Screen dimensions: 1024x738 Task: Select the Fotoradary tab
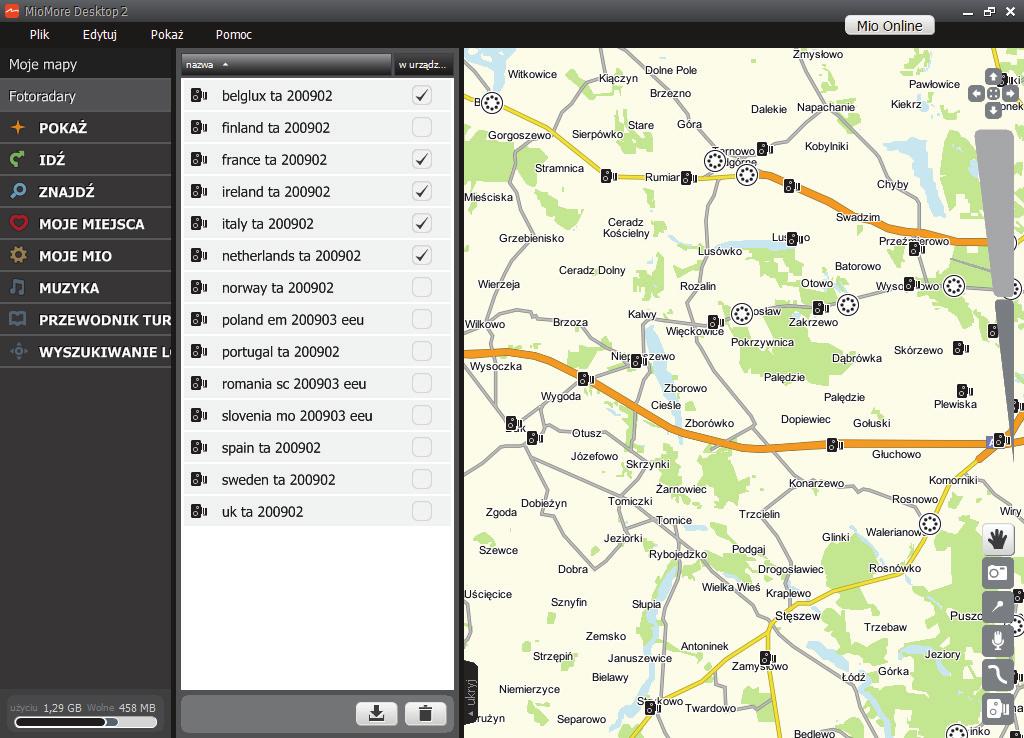86,96
